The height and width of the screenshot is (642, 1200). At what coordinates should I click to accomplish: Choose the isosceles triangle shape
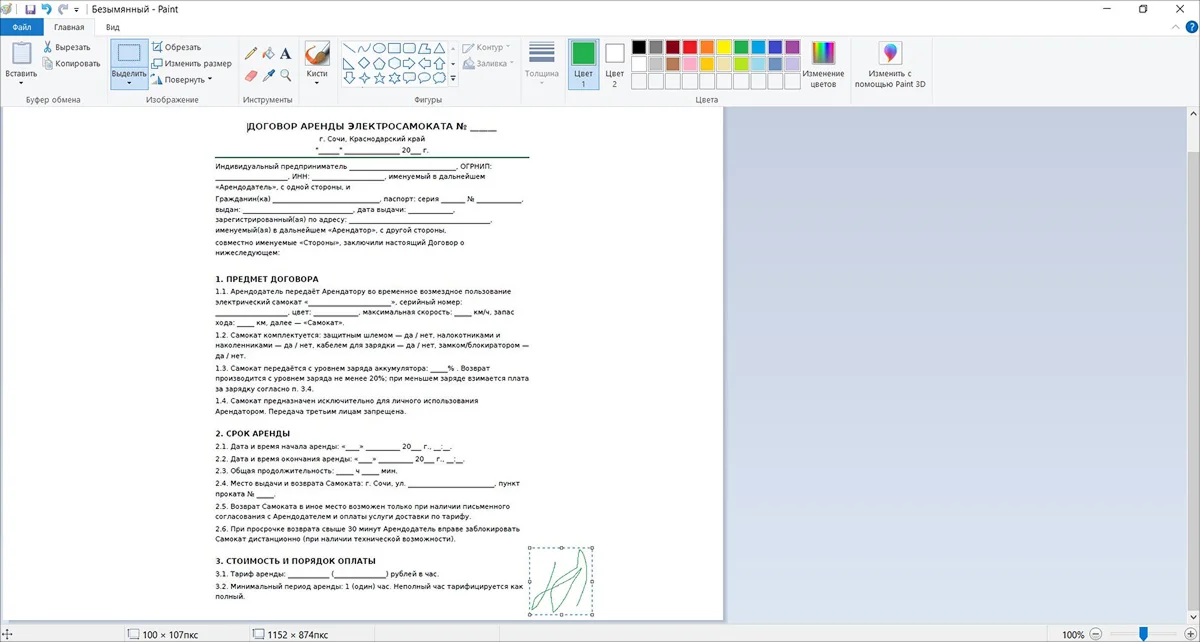click(x=439, y=48)
